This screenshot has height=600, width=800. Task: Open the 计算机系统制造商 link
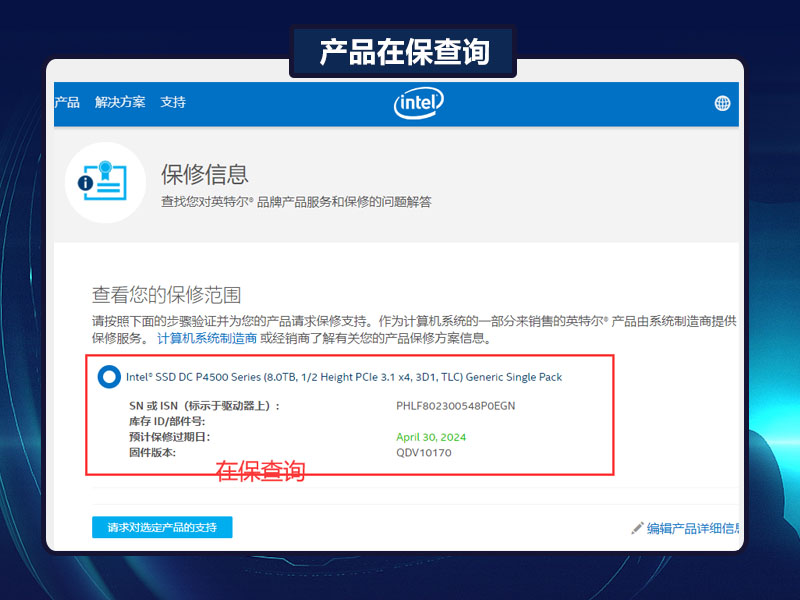point(207,338)
